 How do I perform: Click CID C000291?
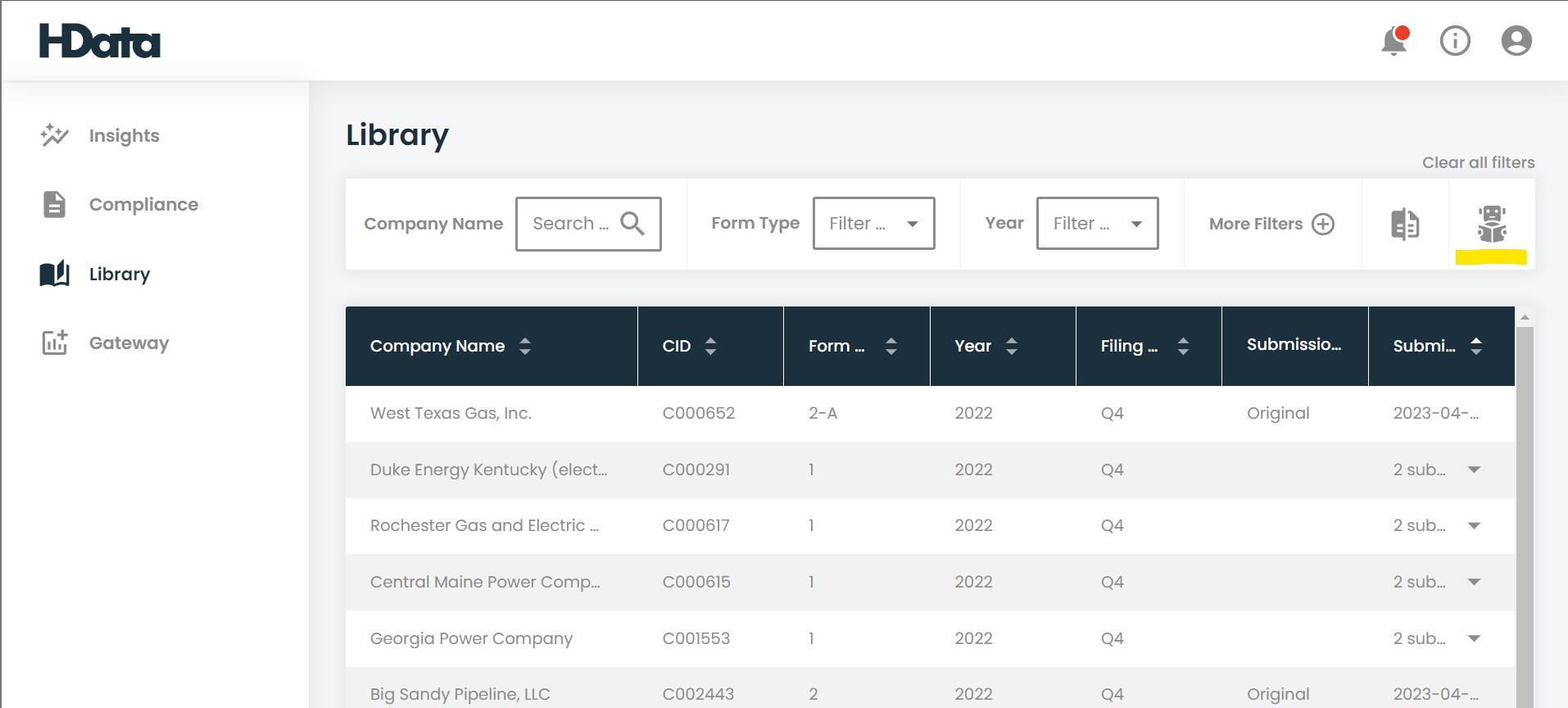(696, 470)
